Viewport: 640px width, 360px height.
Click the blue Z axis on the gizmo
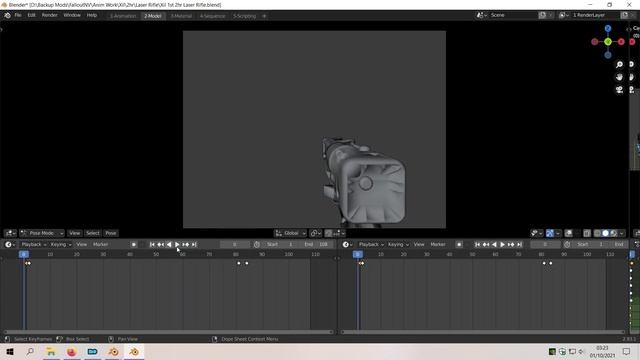pos(608,28)
